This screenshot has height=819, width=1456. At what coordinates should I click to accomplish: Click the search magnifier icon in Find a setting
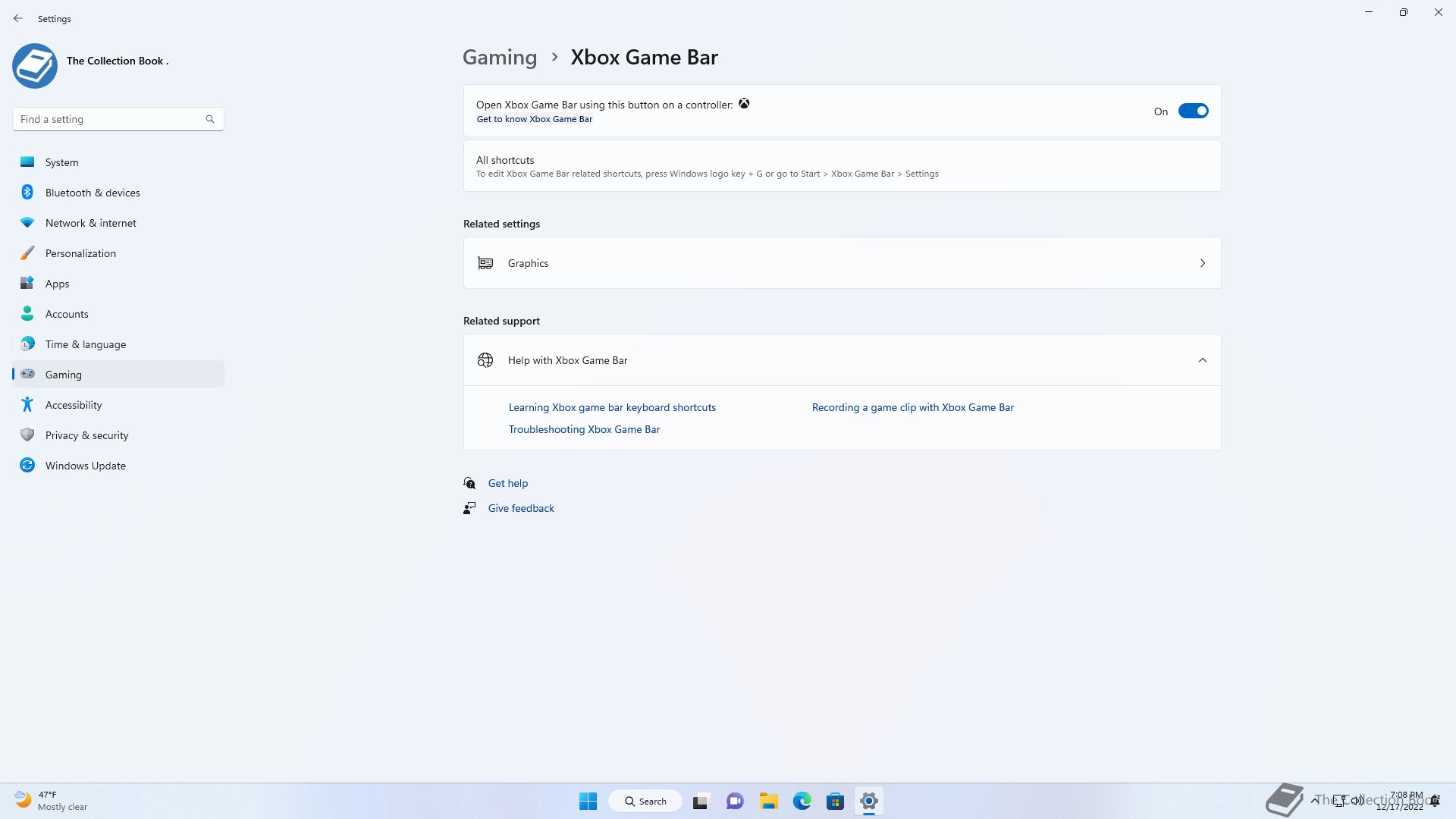tap(210, 119)
